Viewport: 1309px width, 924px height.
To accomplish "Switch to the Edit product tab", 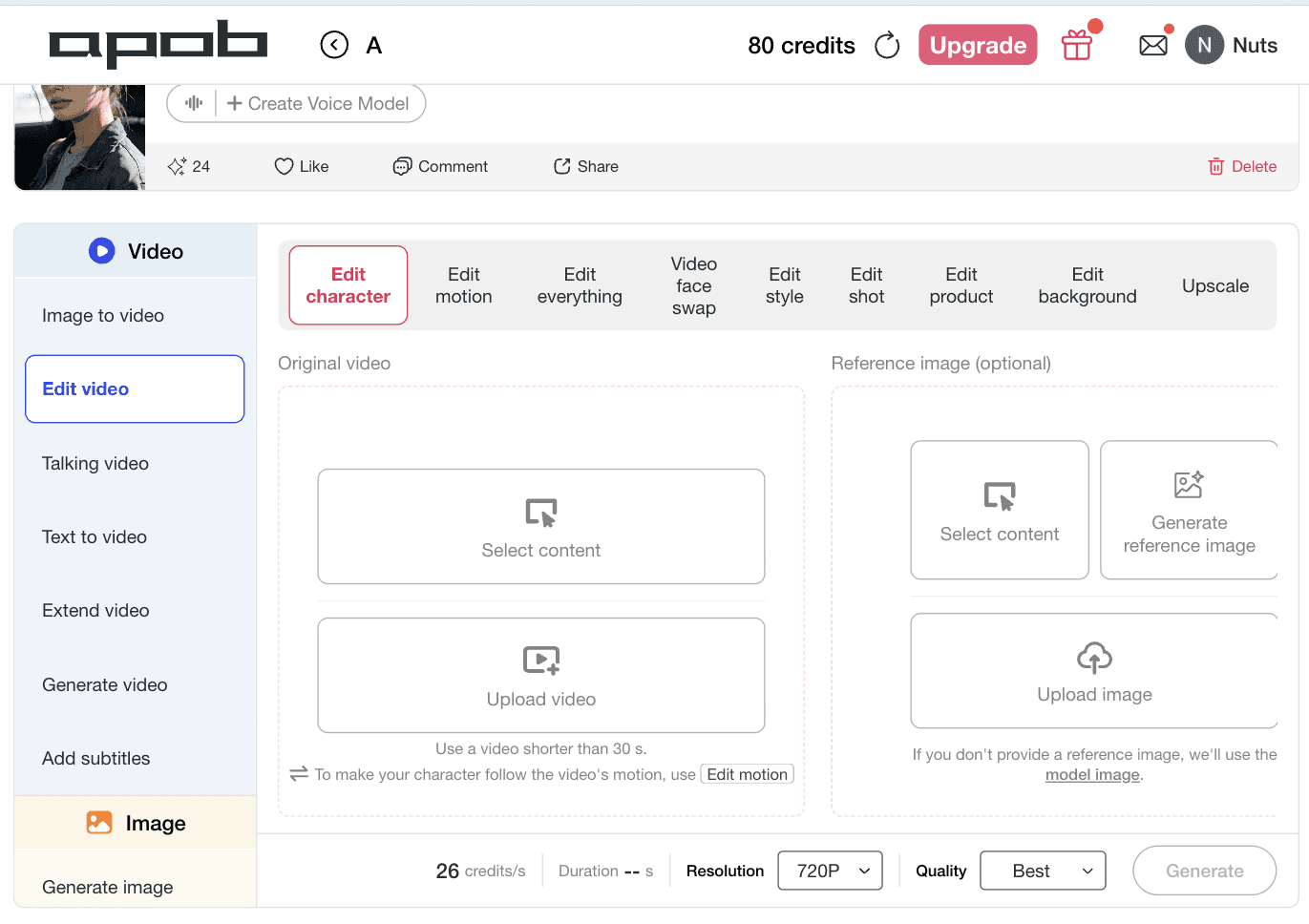I will coord(961,285).
